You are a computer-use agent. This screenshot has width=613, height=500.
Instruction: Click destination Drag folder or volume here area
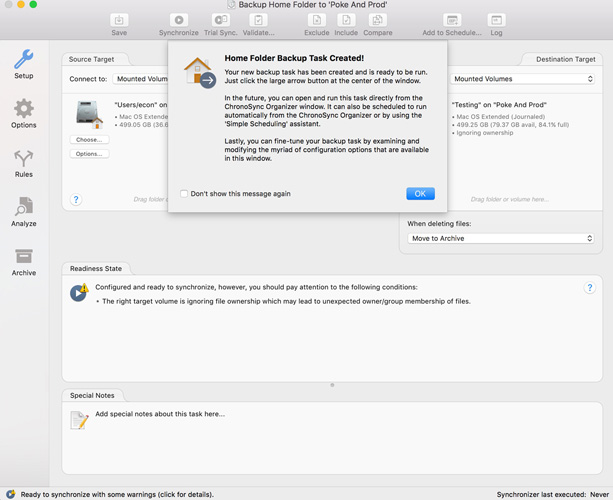click(x=509, y=199)
